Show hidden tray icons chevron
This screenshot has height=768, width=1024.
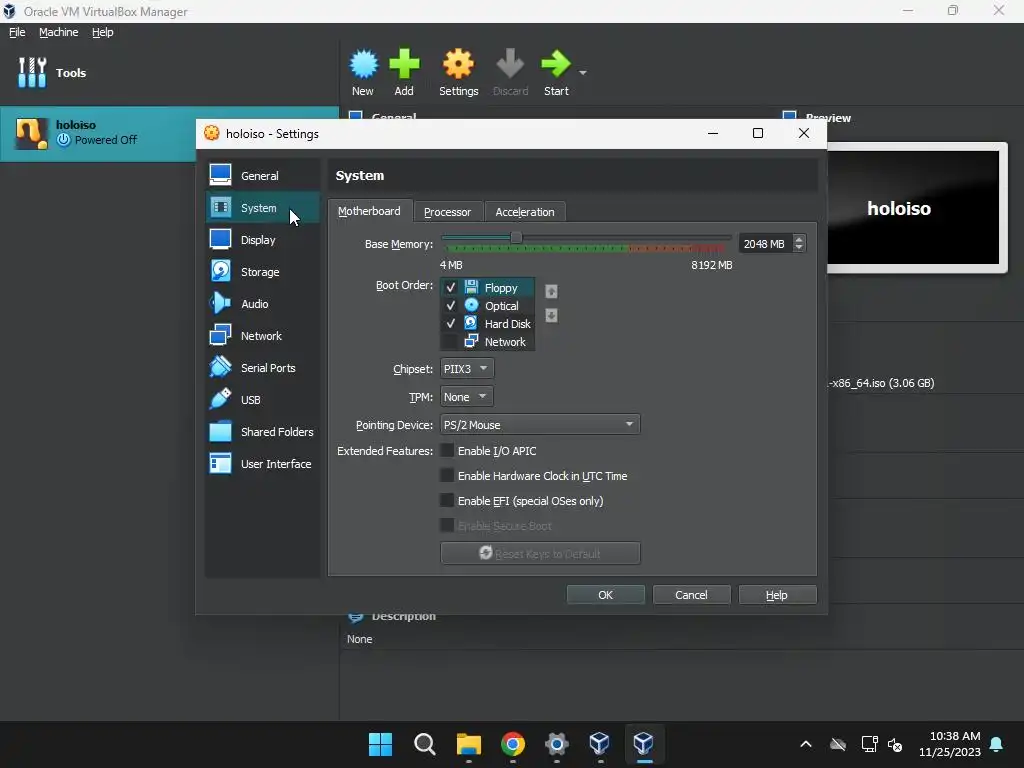(806, 744)
